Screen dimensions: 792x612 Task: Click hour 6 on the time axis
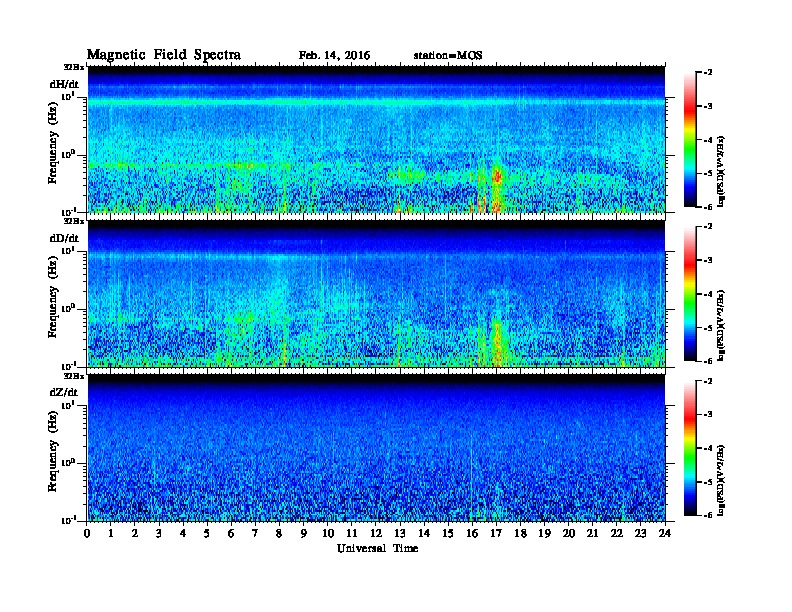(231, 533)
